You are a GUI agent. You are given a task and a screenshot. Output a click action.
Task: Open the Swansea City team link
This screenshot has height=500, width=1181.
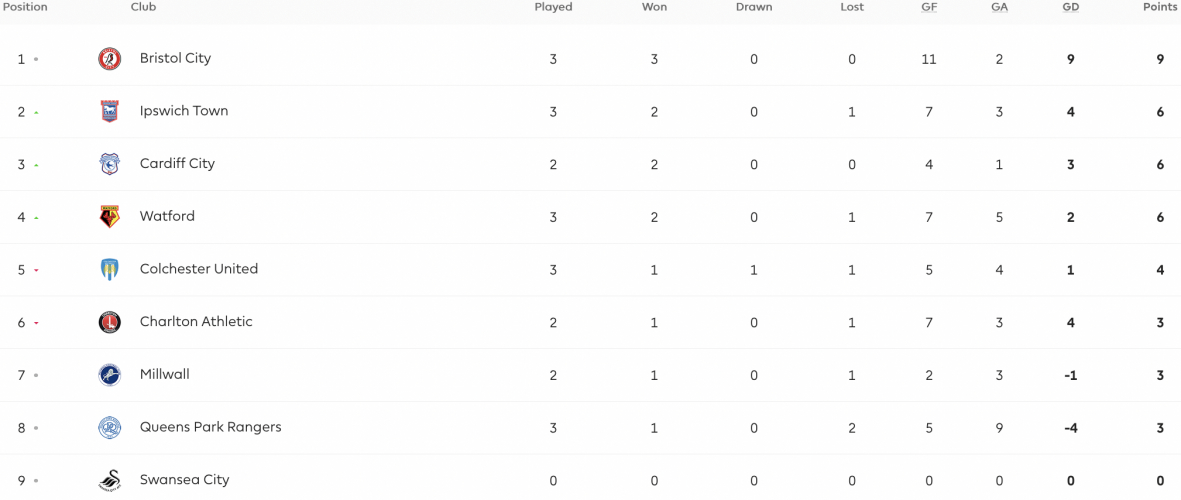tap(185, 480)
